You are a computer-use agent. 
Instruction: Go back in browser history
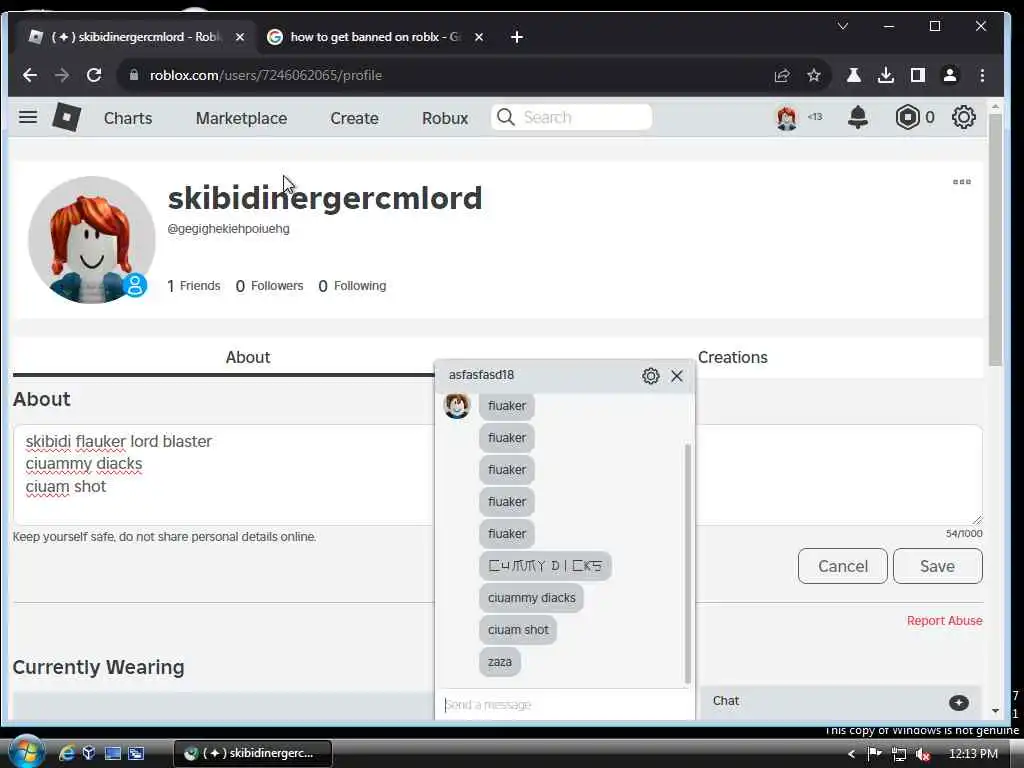click(30, 75)
